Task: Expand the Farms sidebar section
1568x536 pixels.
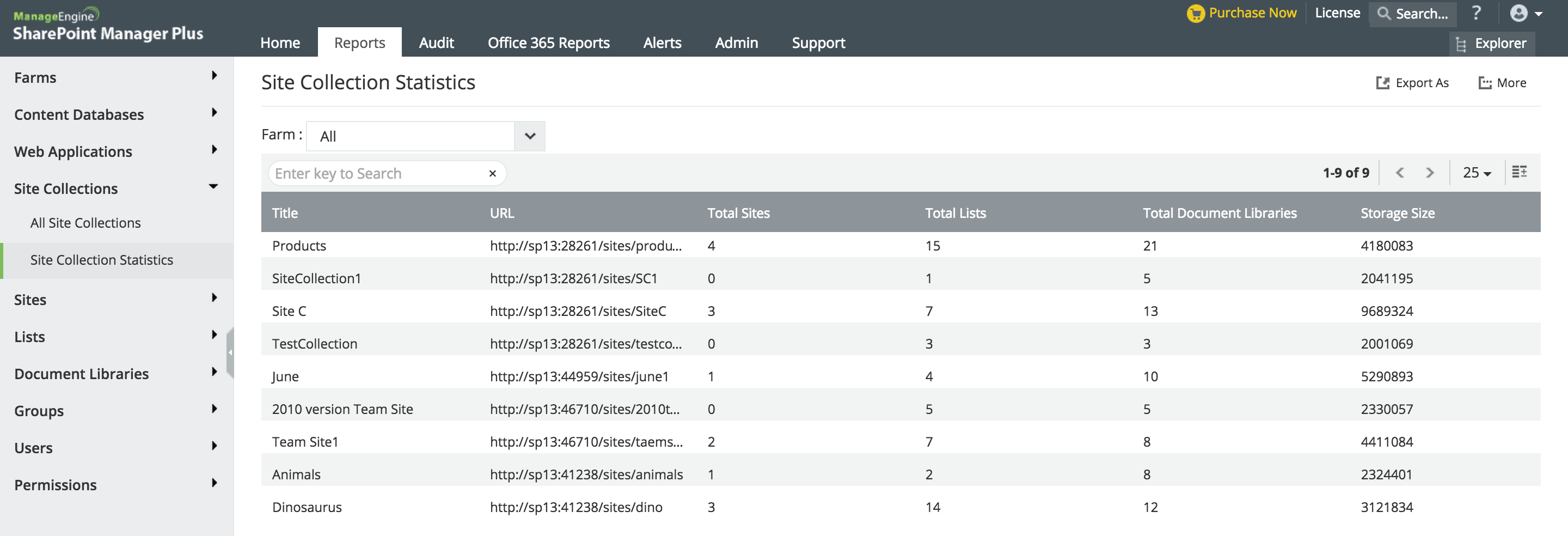Action: (x=115, y=77)
